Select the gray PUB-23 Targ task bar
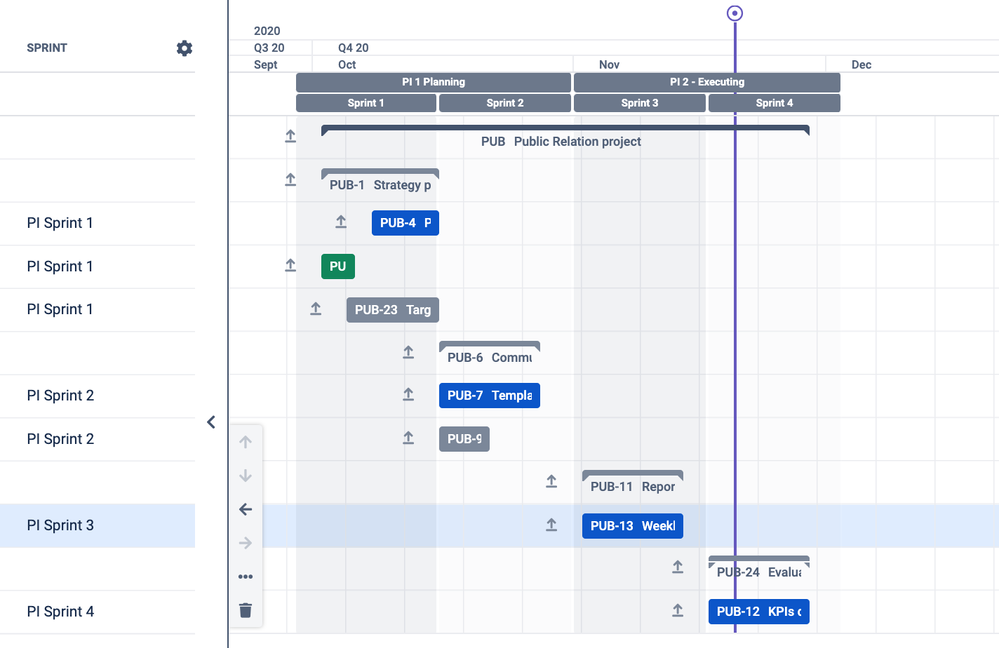999x648 pixels. pyautogui.click(x=392, y=310)
